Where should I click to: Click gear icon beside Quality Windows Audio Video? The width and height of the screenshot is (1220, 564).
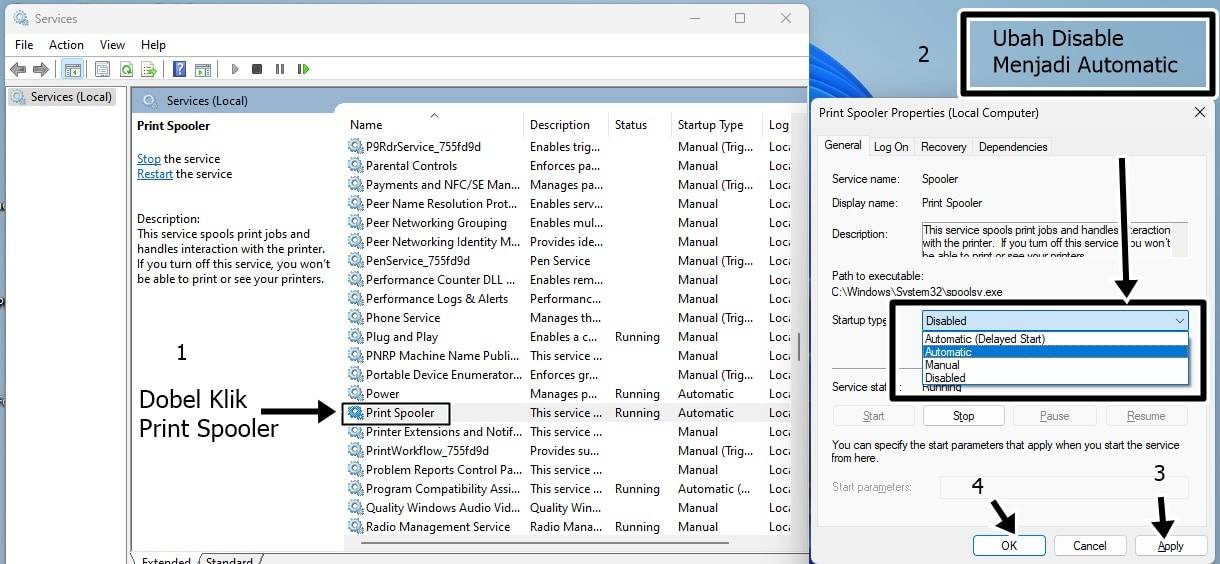click(355, 508)
